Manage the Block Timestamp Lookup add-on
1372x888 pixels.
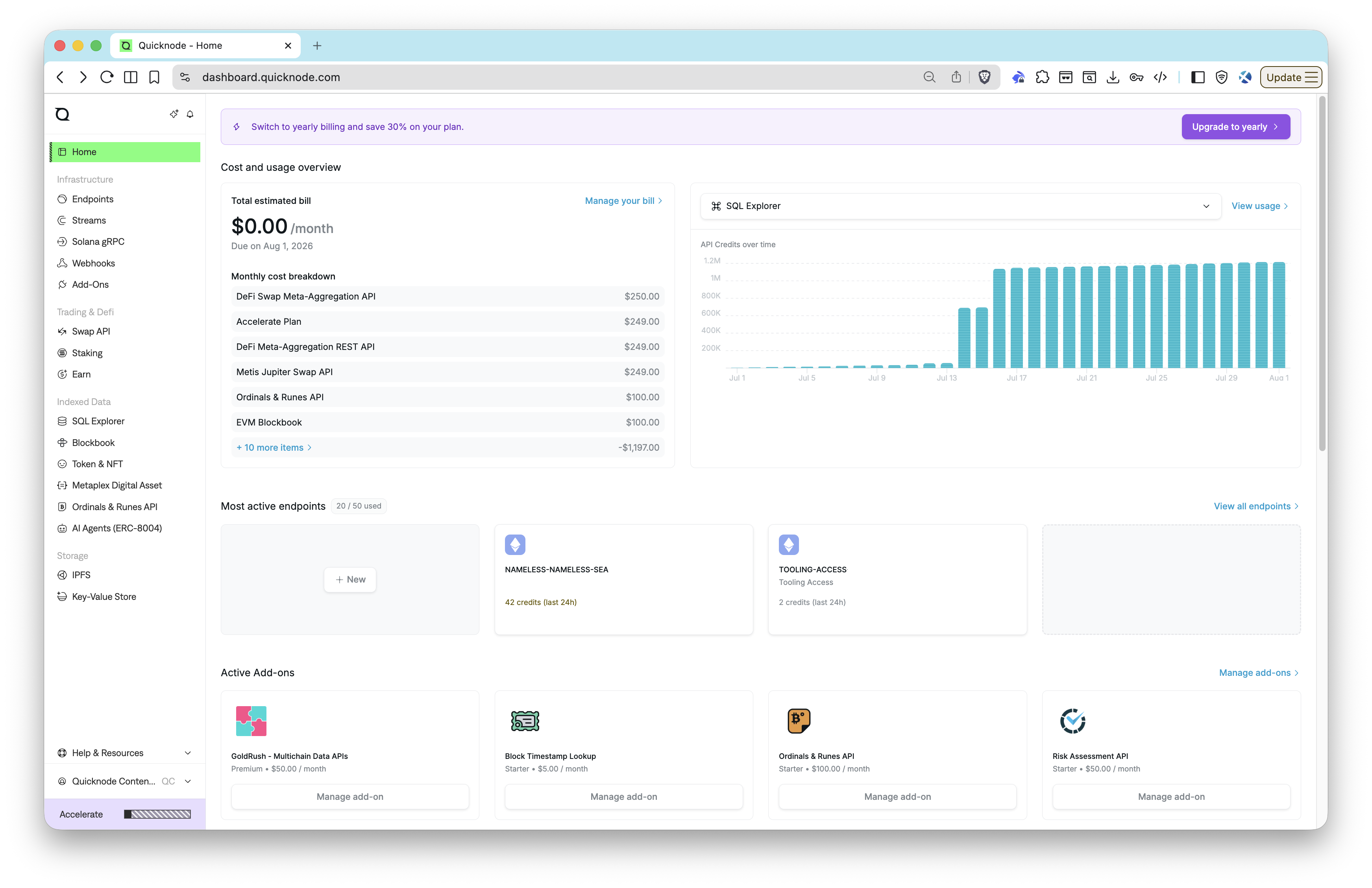[624, 796]
